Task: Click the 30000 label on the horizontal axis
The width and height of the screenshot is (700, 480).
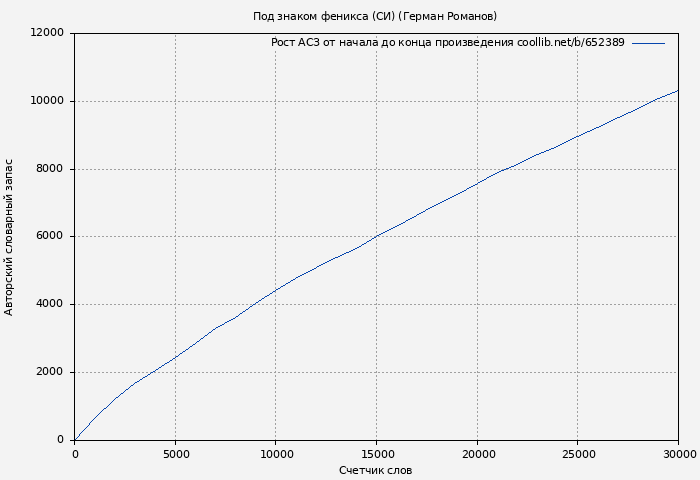Action: click(x=678, y=454)
